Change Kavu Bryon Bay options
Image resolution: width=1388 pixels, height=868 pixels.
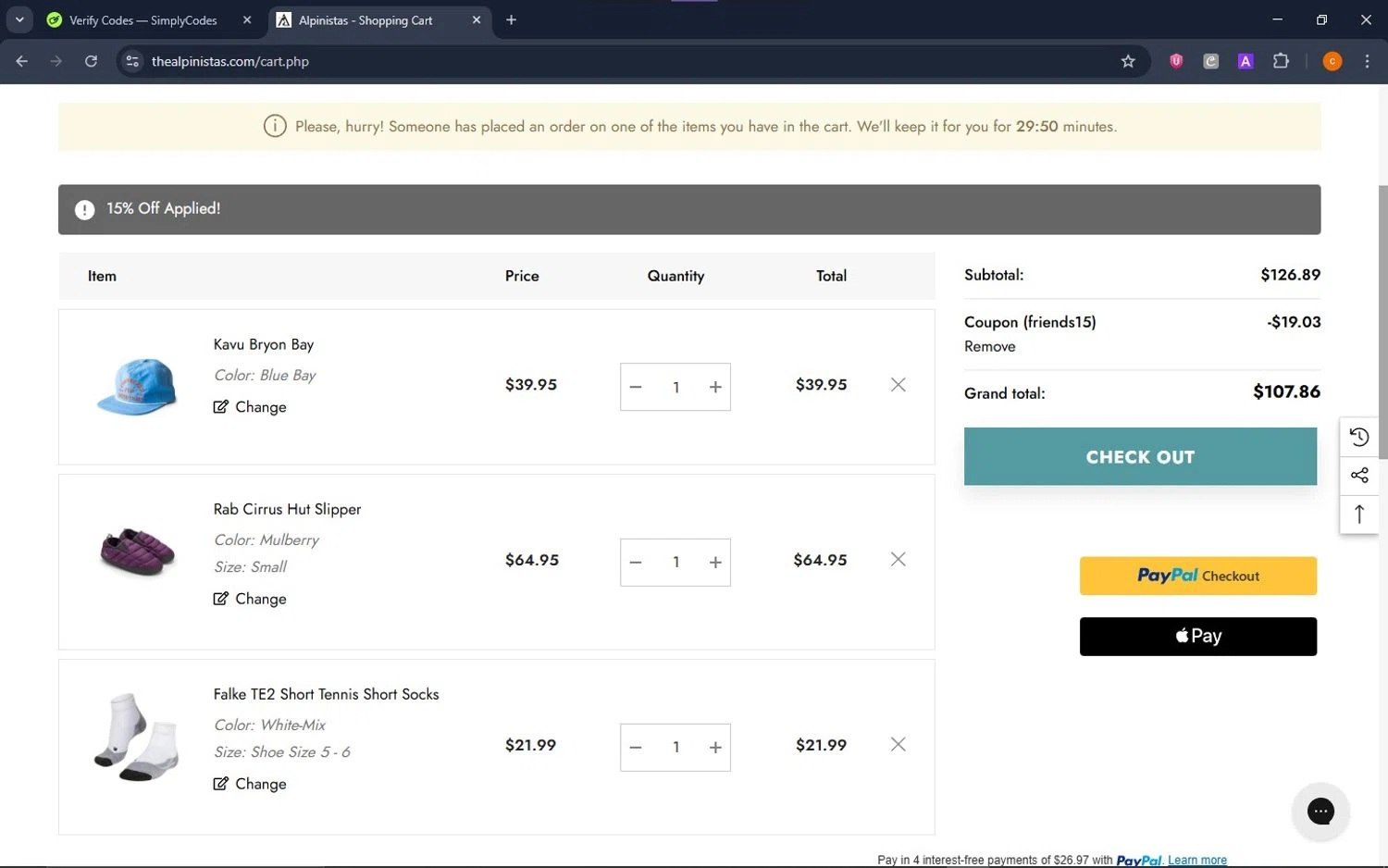pos(250,407)
